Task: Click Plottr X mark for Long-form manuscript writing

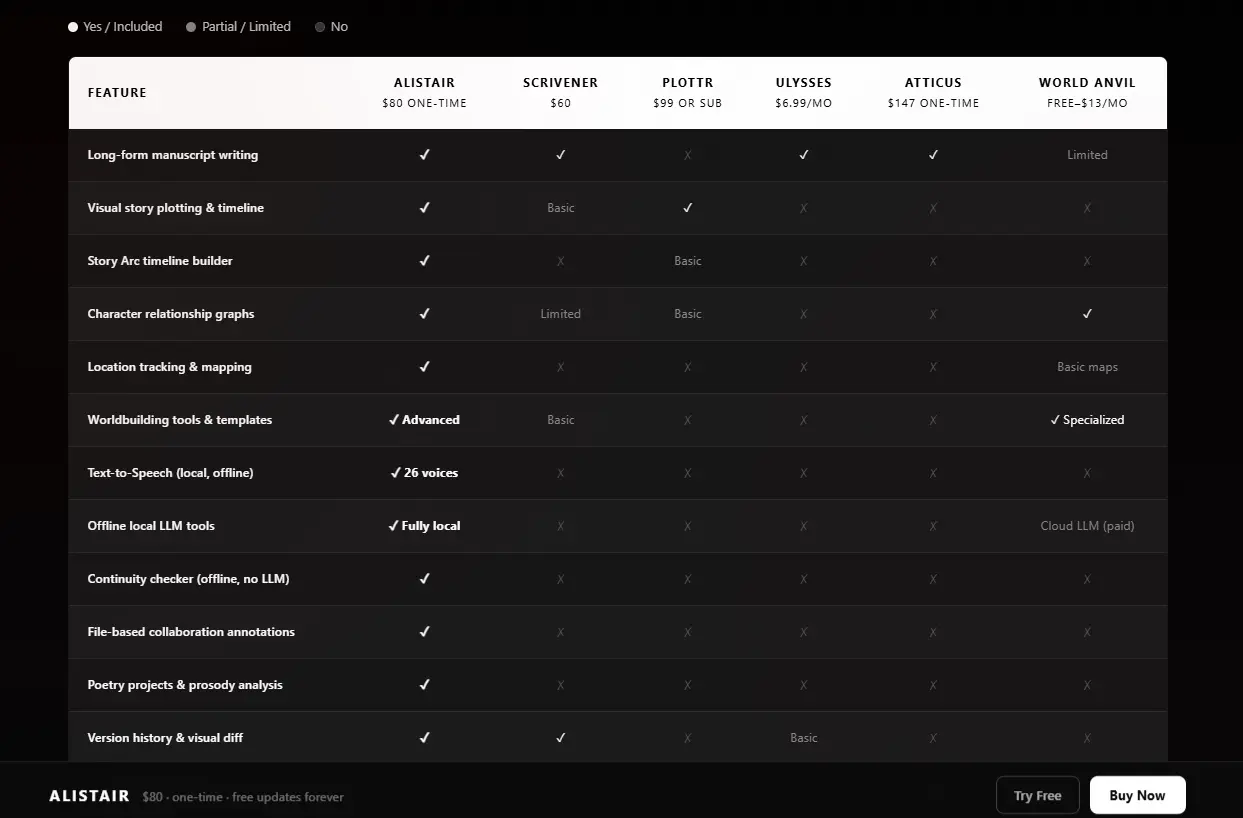Action: [687, 155]
